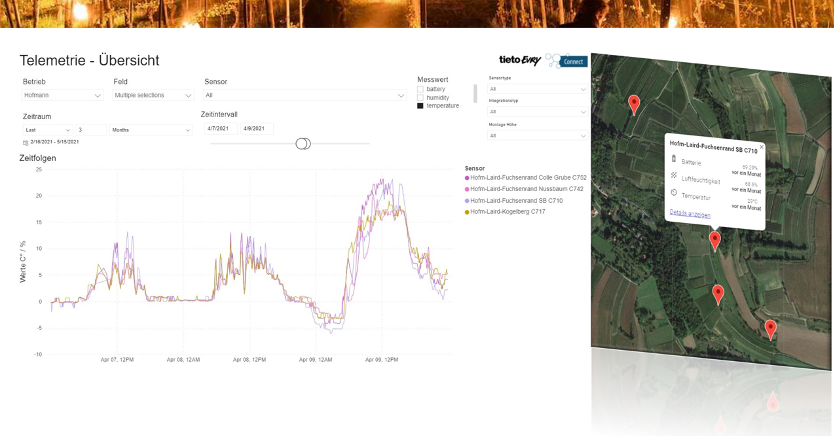Screen dimensions: 834x436
Task: Click the battery icon in the sensor popup
Action: (674, 159)
